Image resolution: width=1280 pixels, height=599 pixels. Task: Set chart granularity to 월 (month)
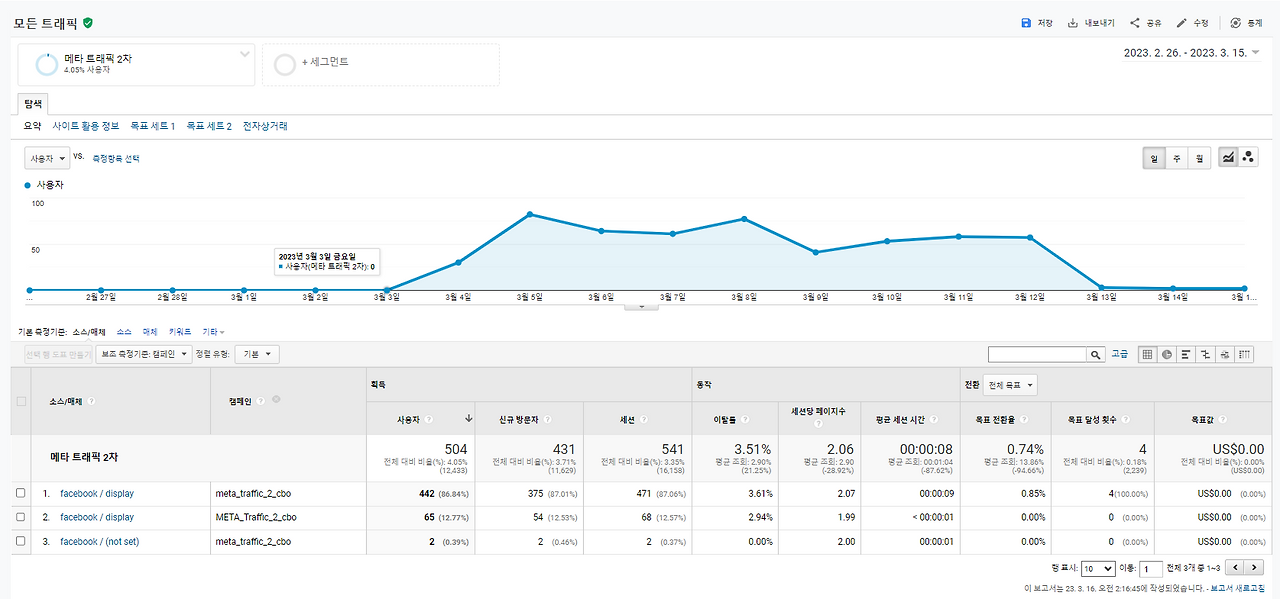[x=1199, y=158]
